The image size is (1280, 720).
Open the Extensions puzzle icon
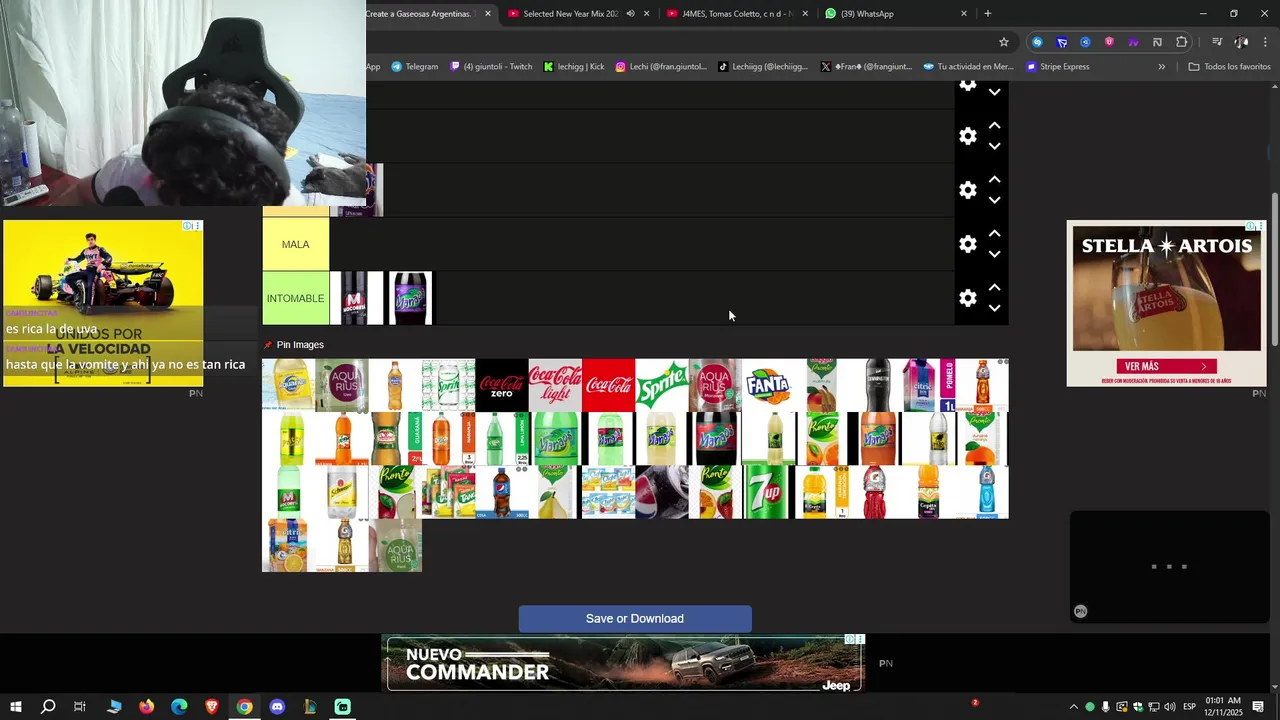[x=1182, y=42]
